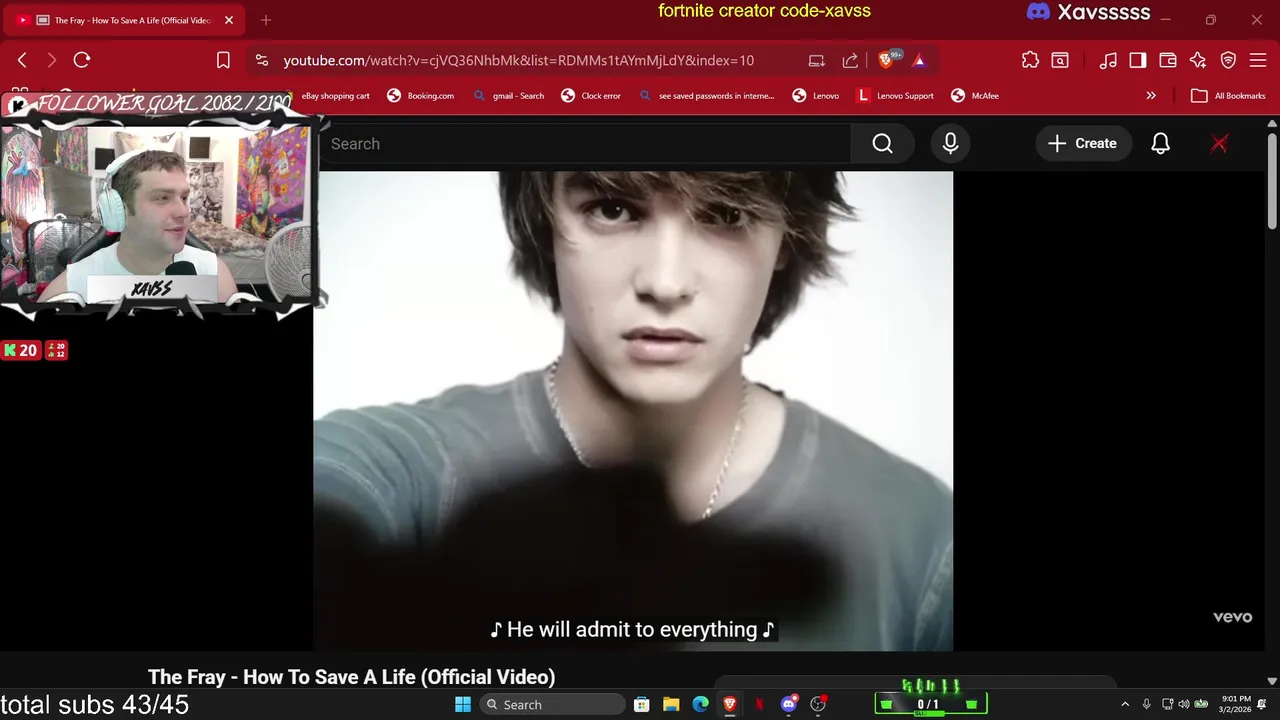Click the kick 20 viewers badge
Image resolution: width=1280 pixels, height=720 pixels.
coord(20,350)
